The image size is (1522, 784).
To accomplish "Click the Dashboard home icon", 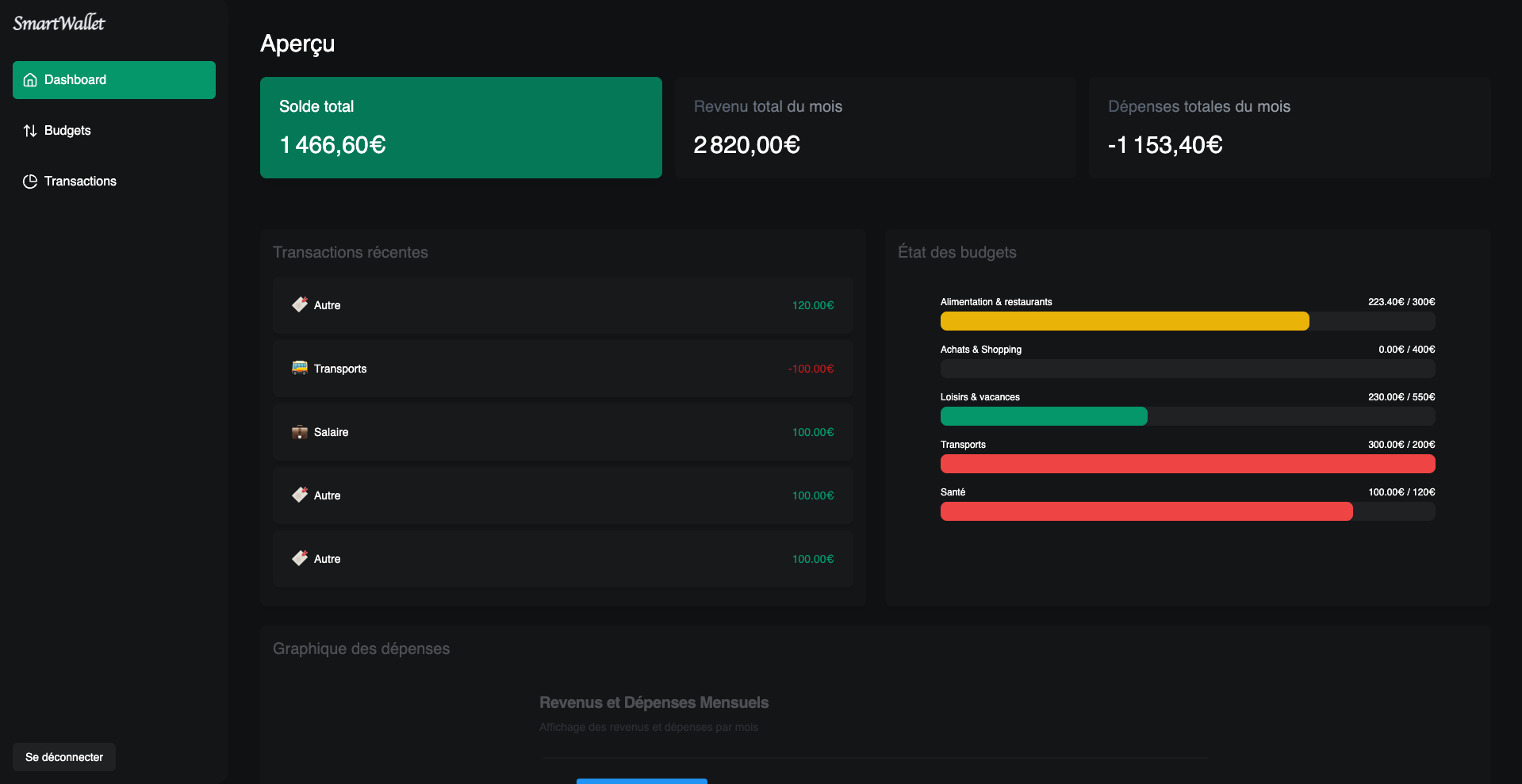I will (x=30, y=80).
